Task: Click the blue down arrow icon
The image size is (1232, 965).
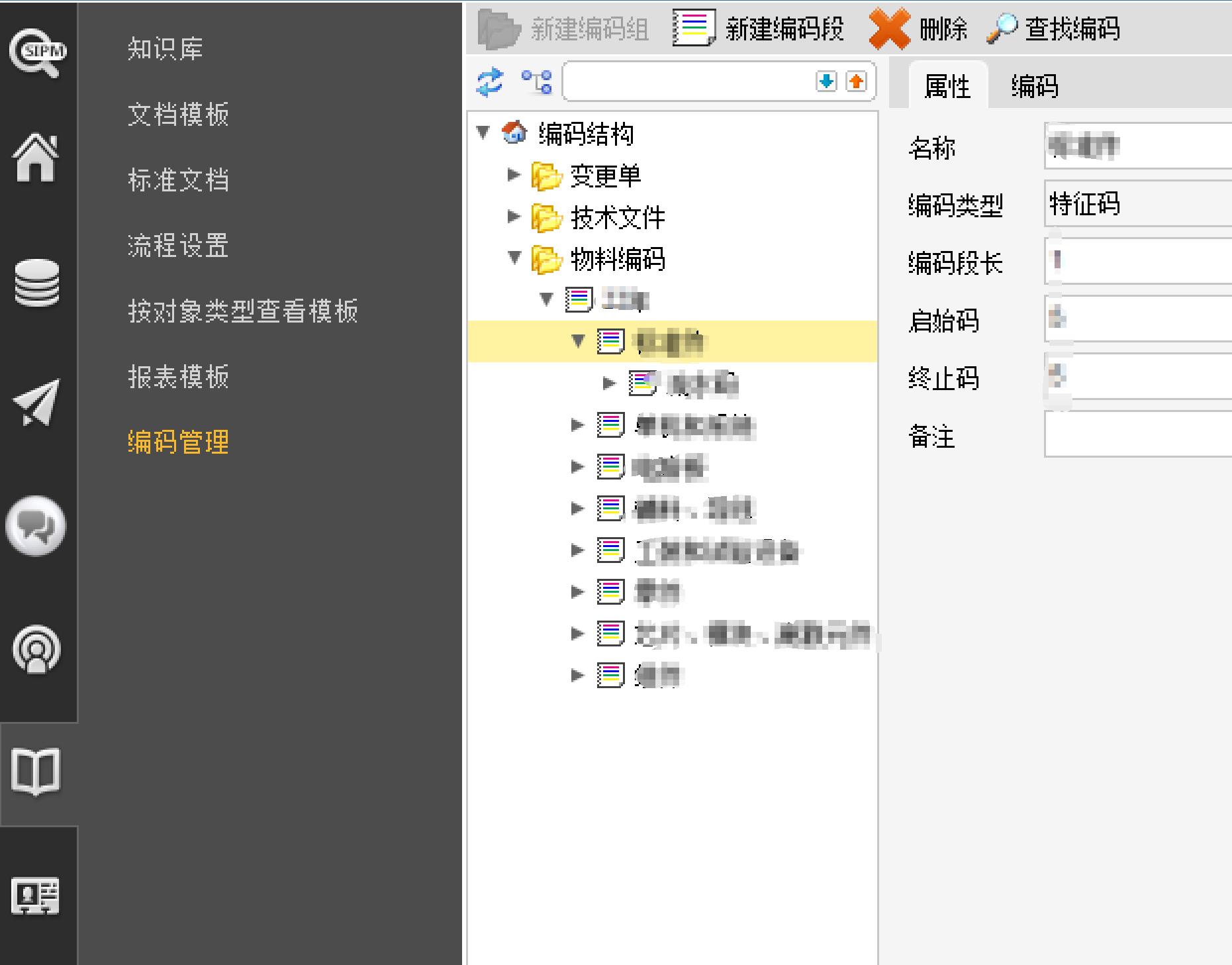Action: click(x=826, y=81)
